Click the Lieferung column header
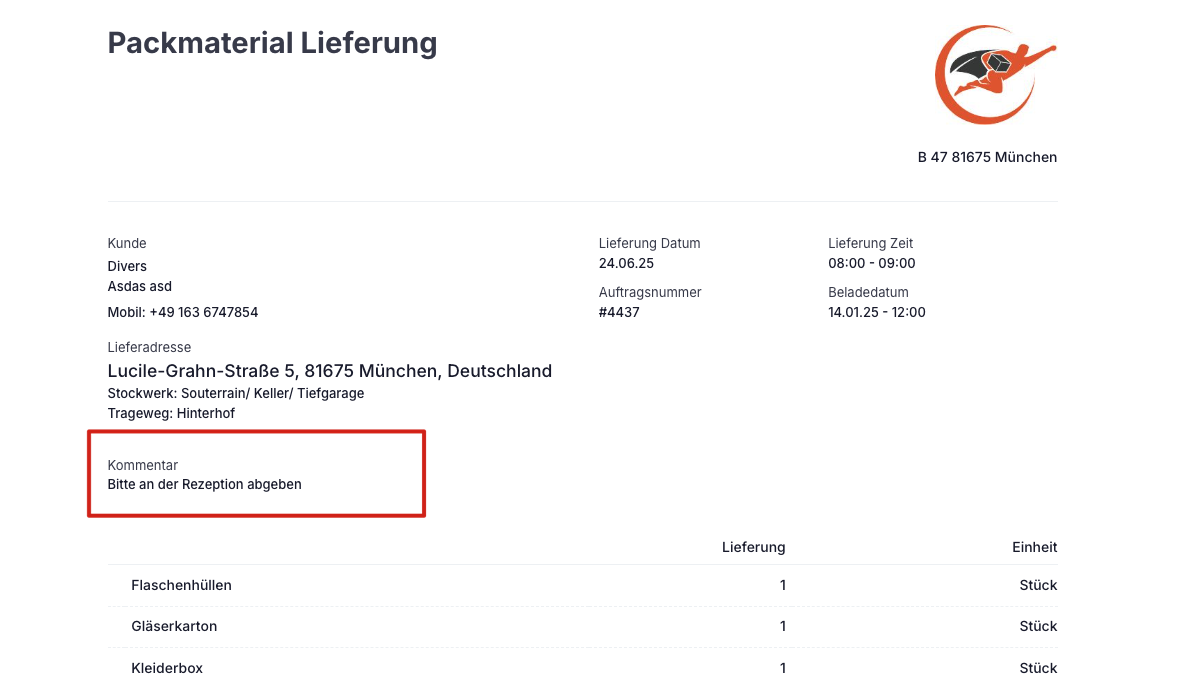The height and width of the screenshot is (677, 1198). [x=753, y=547]
